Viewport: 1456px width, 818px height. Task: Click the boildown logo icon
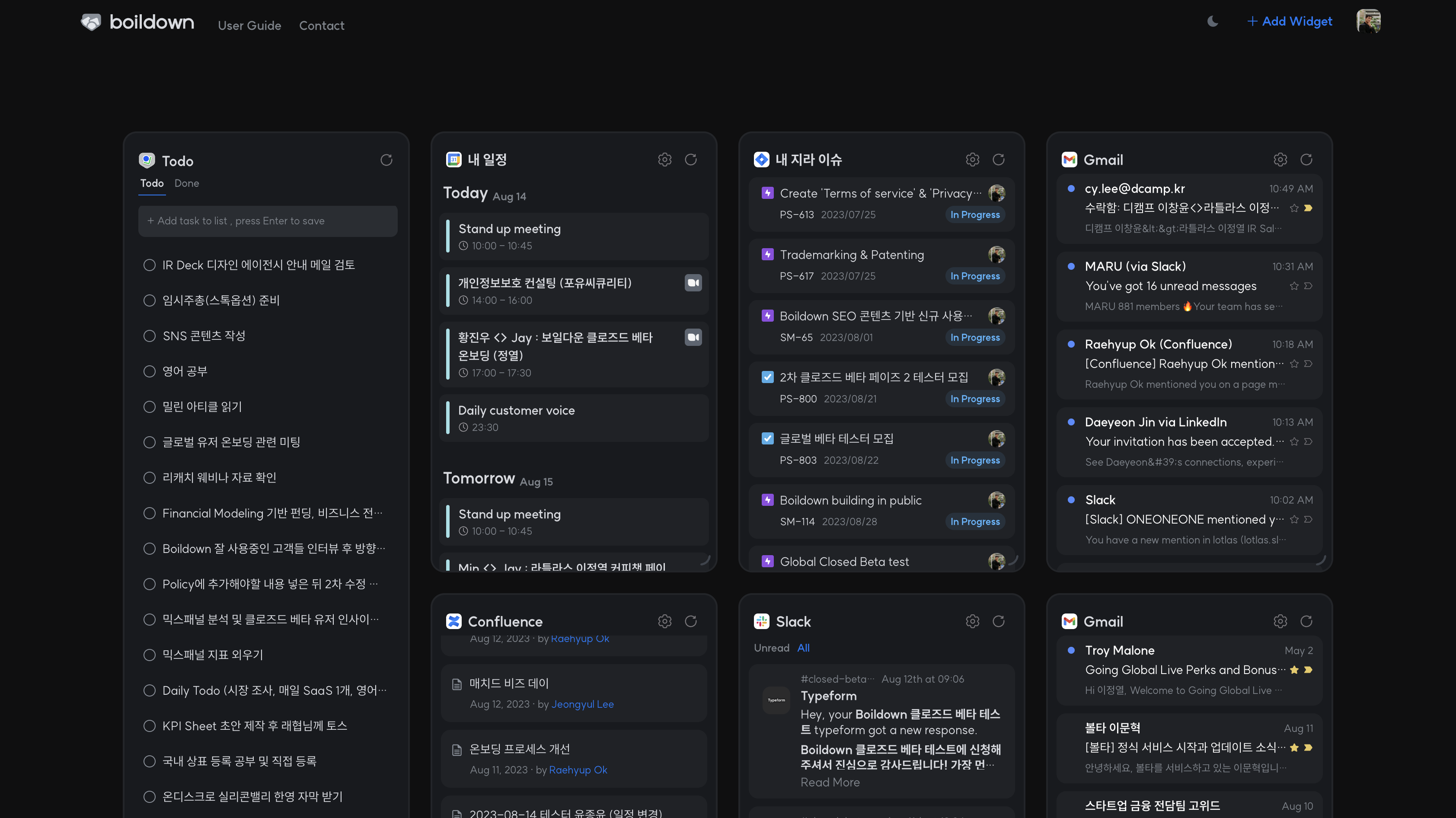90,22
